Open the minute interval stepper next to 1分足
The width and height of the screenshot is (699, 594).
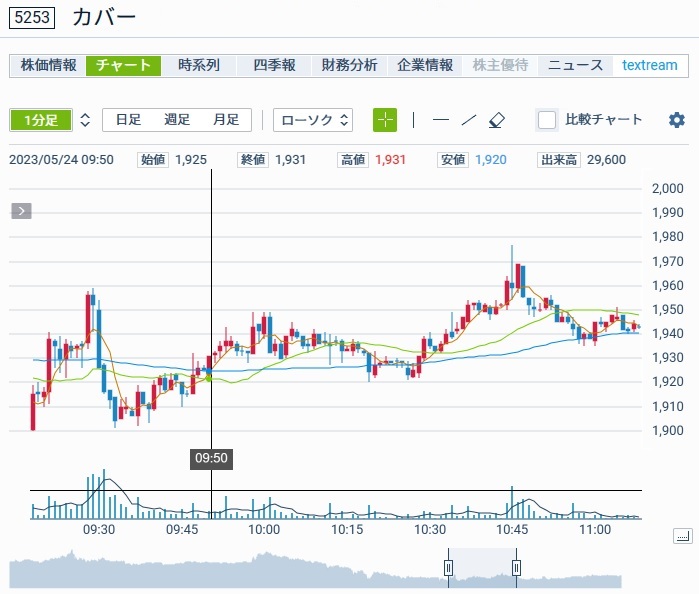tap(85, 120)
